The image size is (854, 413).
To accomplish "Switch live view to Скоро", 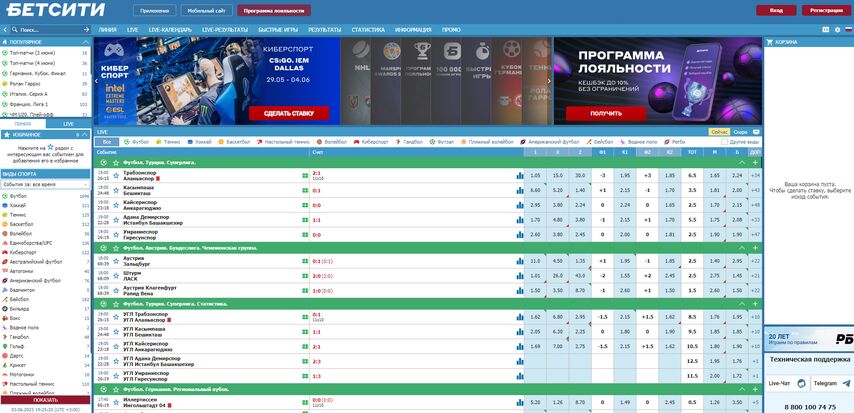I will click(x=740, y=132).
